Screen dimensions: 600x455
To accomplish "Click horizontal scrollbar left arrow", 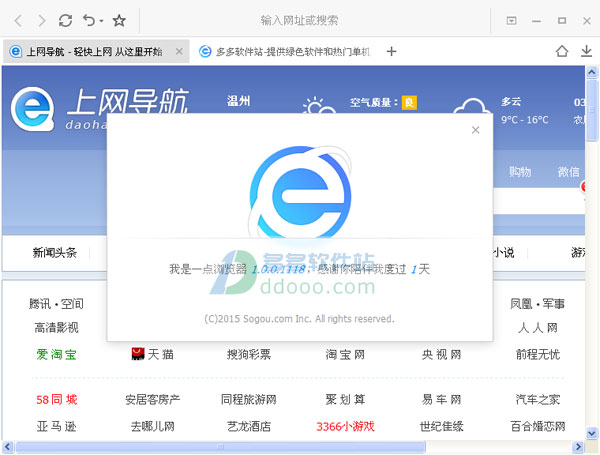I will pyautogui.click(x=7, y=447).
